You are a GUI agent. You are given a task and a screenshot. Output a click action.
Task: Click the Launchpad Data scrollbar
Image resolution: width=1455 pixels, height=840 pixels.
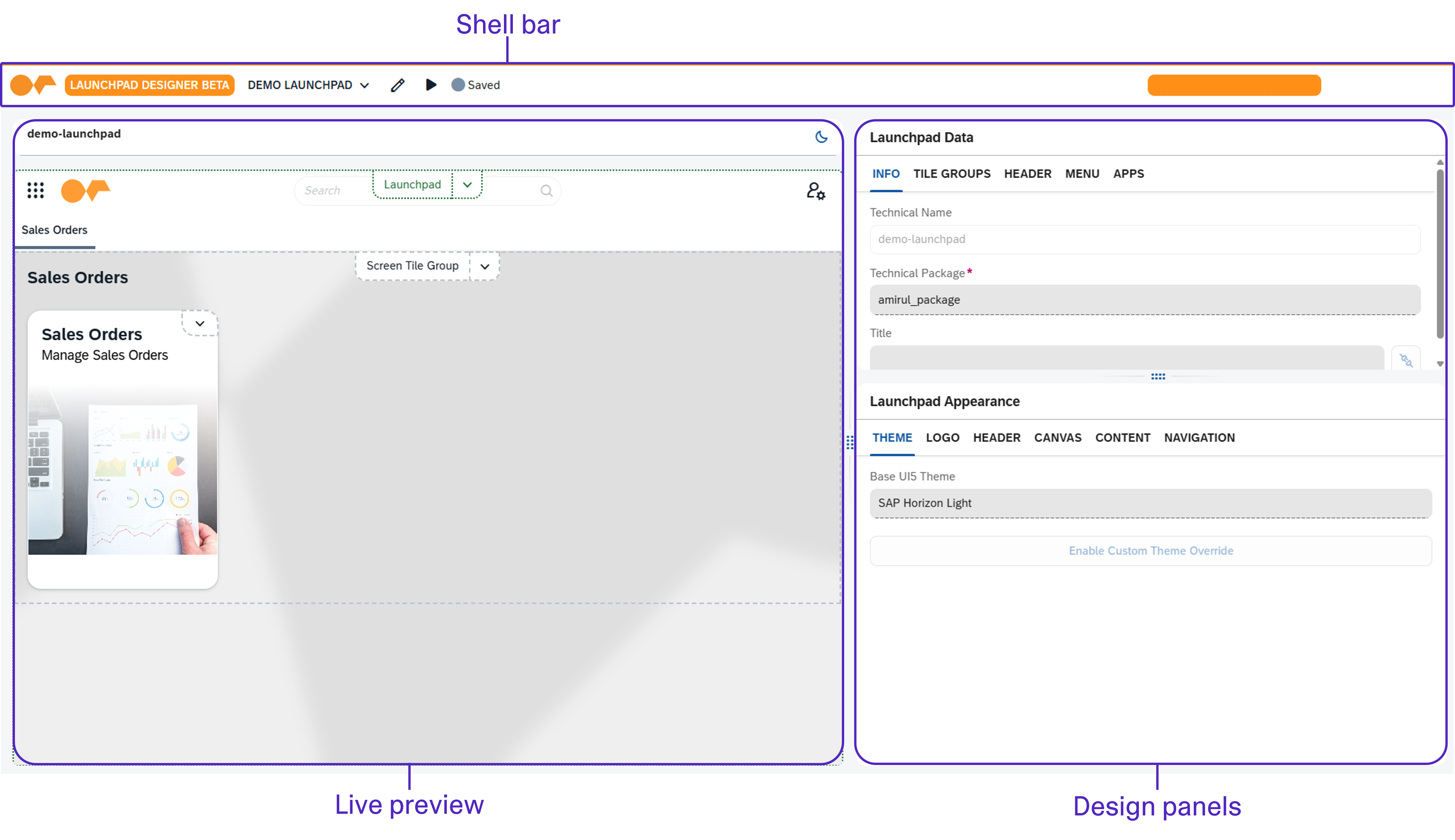(1440, 254)
